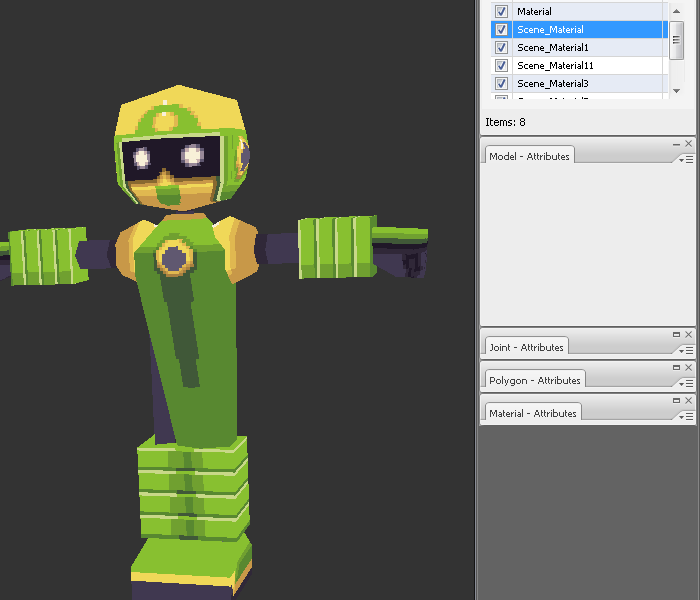Uncheck the Scene_Material3 checkbox

[x=501, y=83]
